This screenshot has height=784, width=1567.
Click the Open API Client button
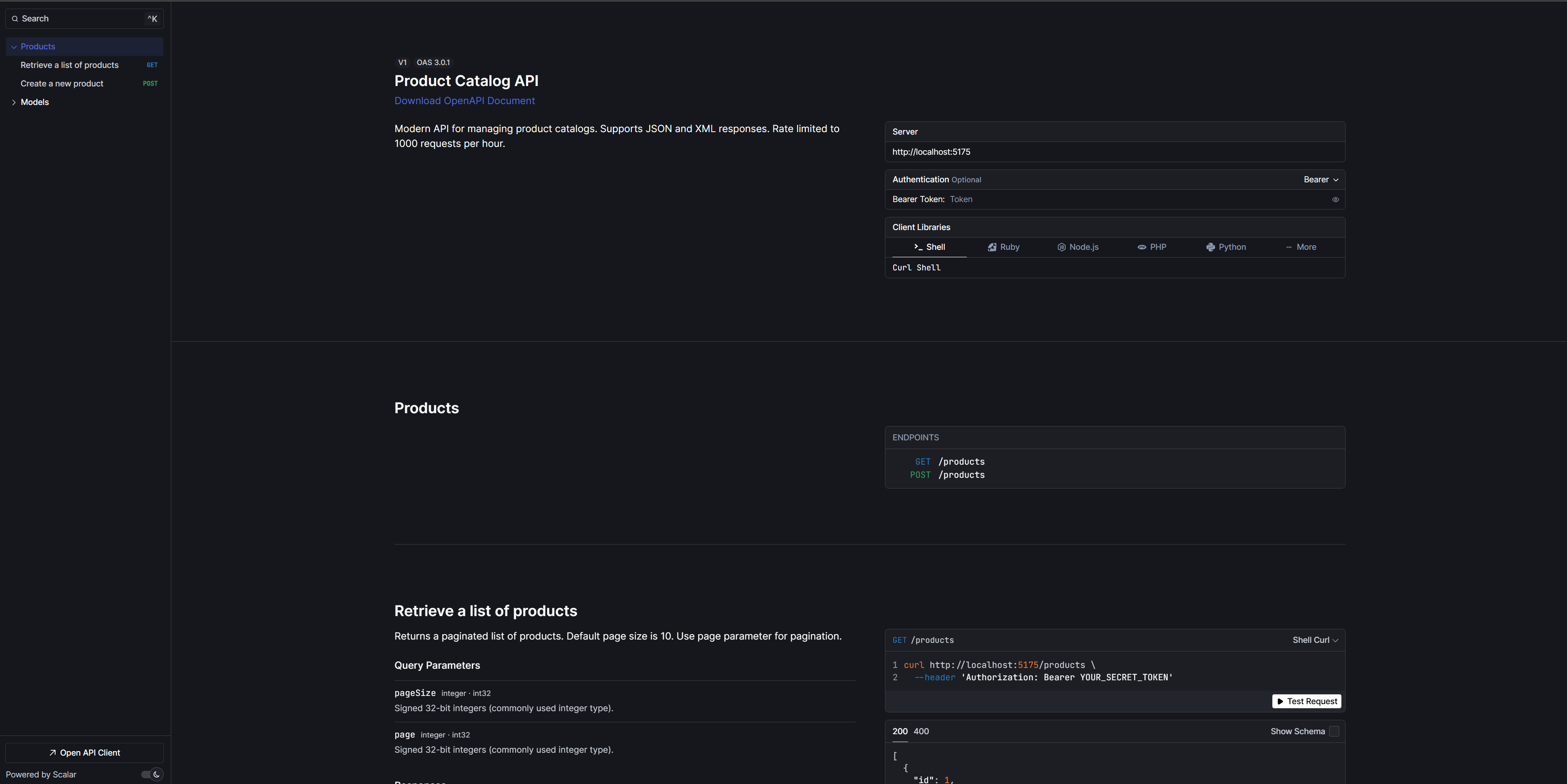coord(84,752)
